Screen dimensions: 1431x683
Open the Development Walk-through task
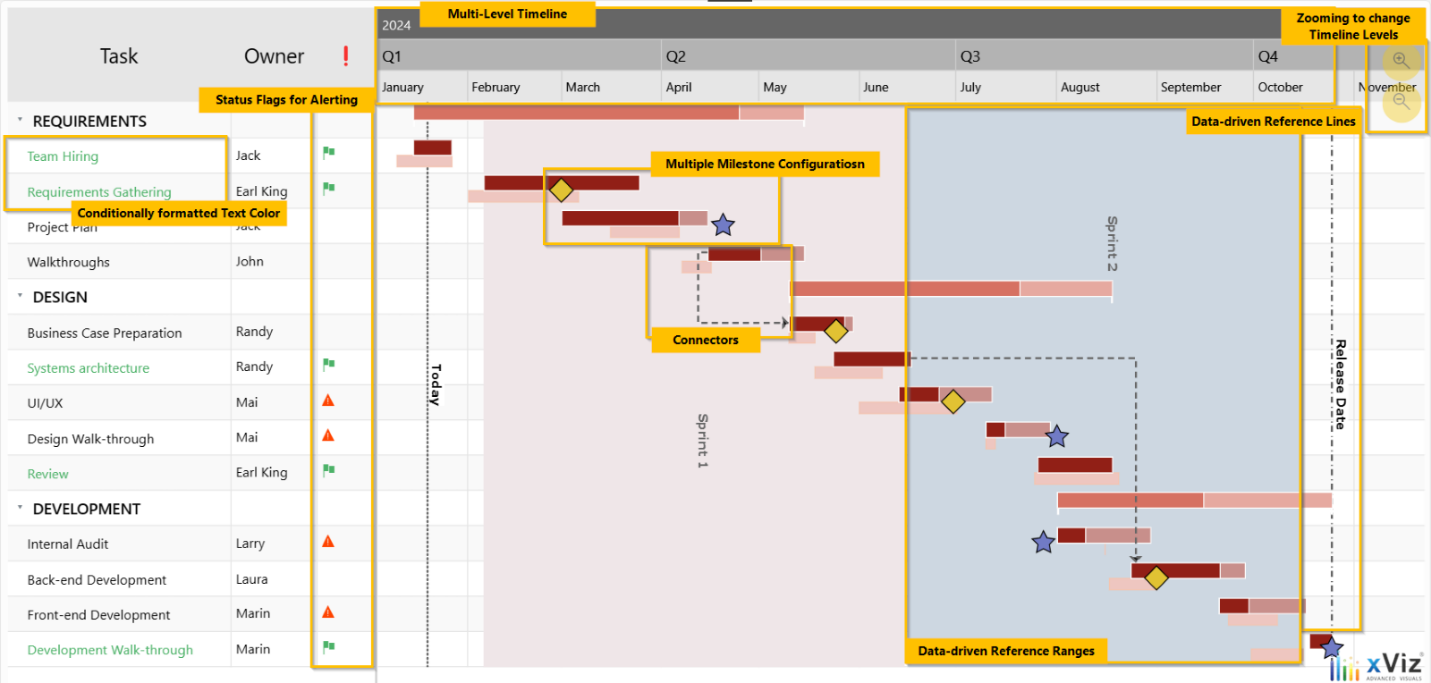click(x=110, y=650)
